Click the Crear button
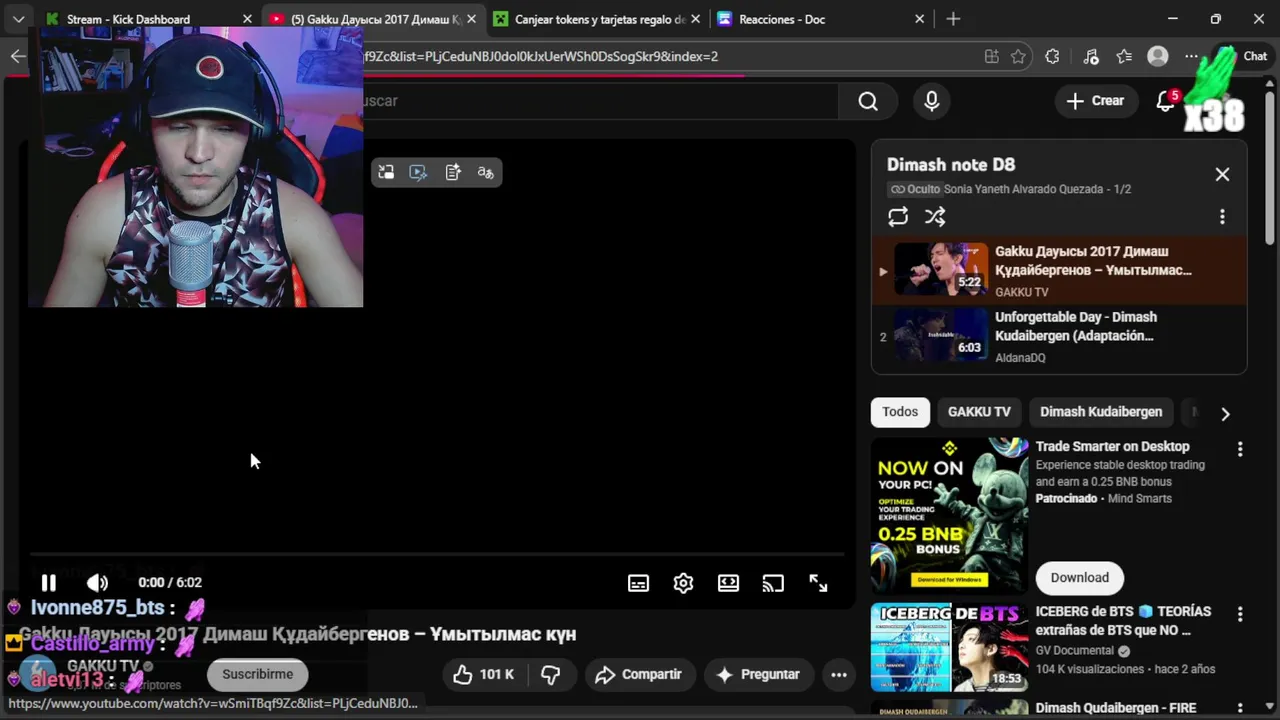The width and height of the screenshot is (1280, 720). (x=1095, y=101)
